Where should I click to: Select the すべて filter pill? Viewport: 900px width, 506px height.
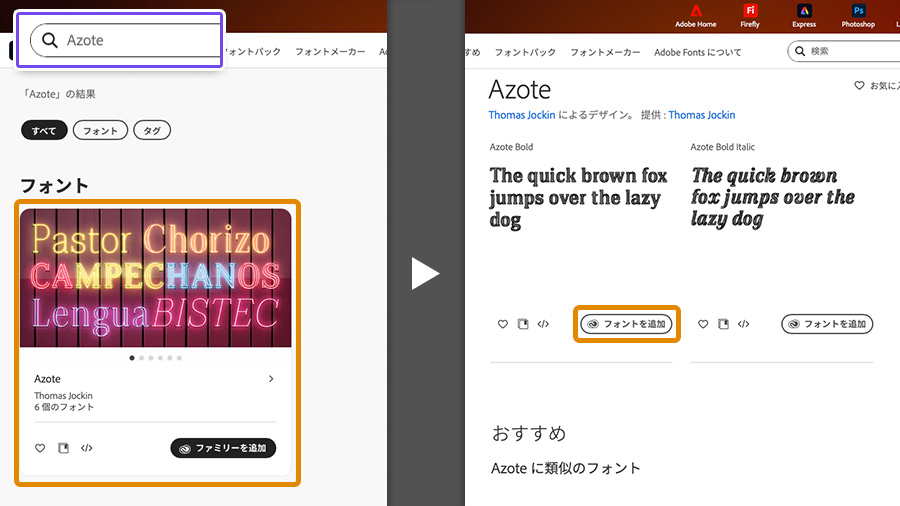[x=44, y=130]
